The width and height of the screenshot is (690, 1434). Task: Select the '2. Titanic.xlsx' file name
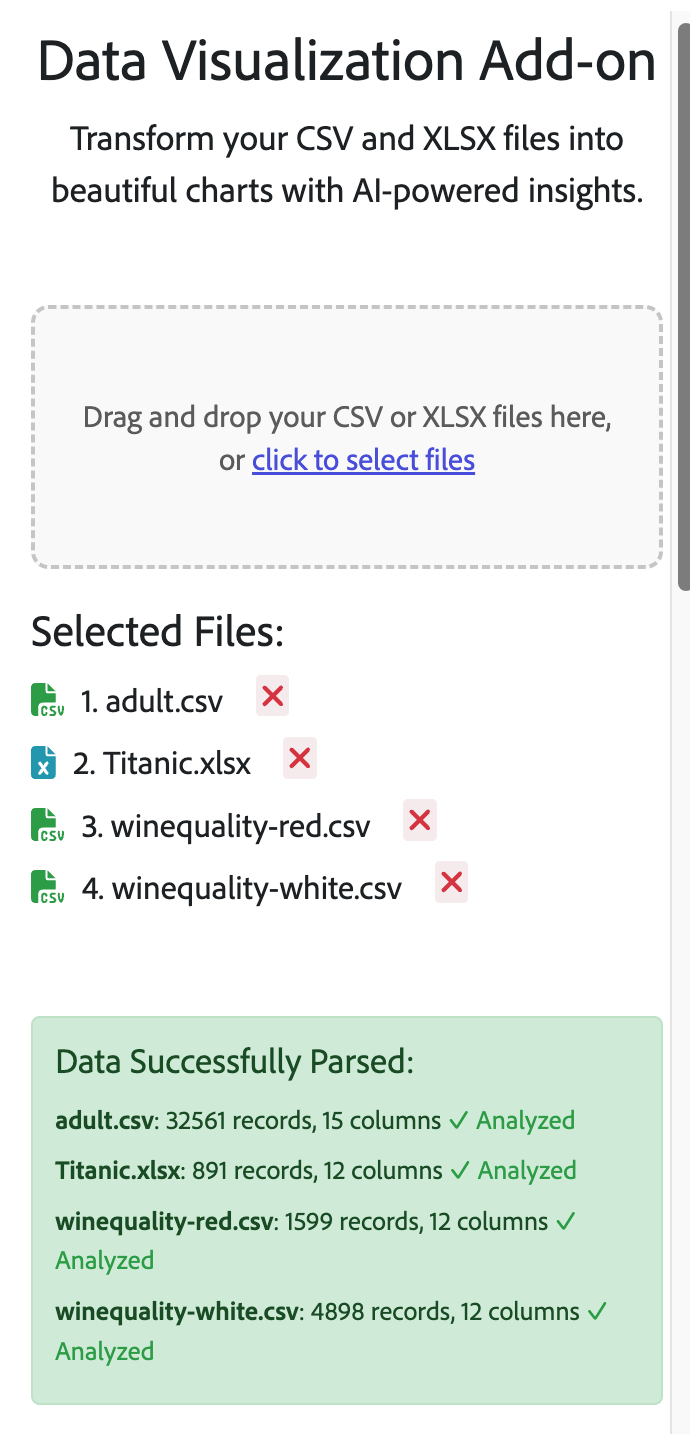point(162,764)
